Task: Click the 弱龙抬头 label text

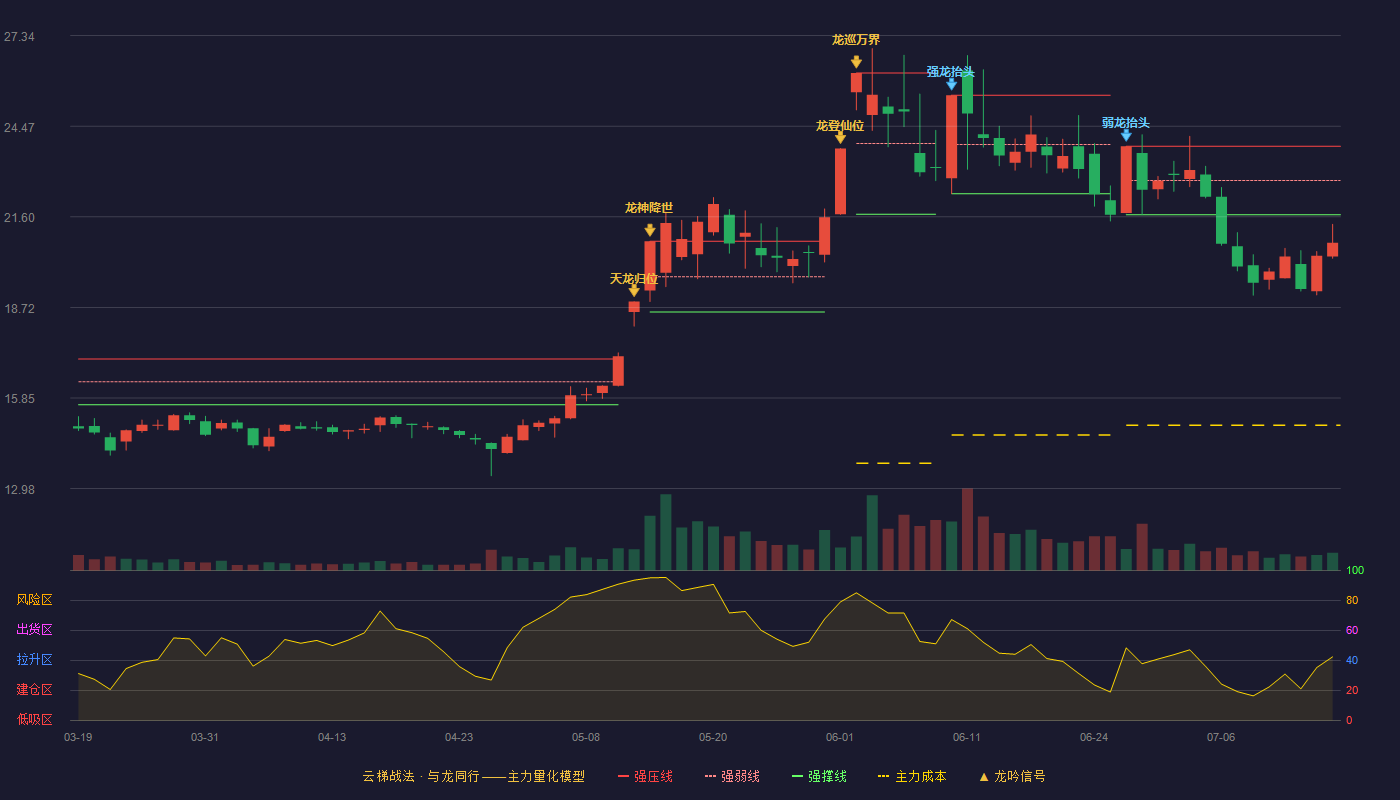Action: pos(1126,123)
